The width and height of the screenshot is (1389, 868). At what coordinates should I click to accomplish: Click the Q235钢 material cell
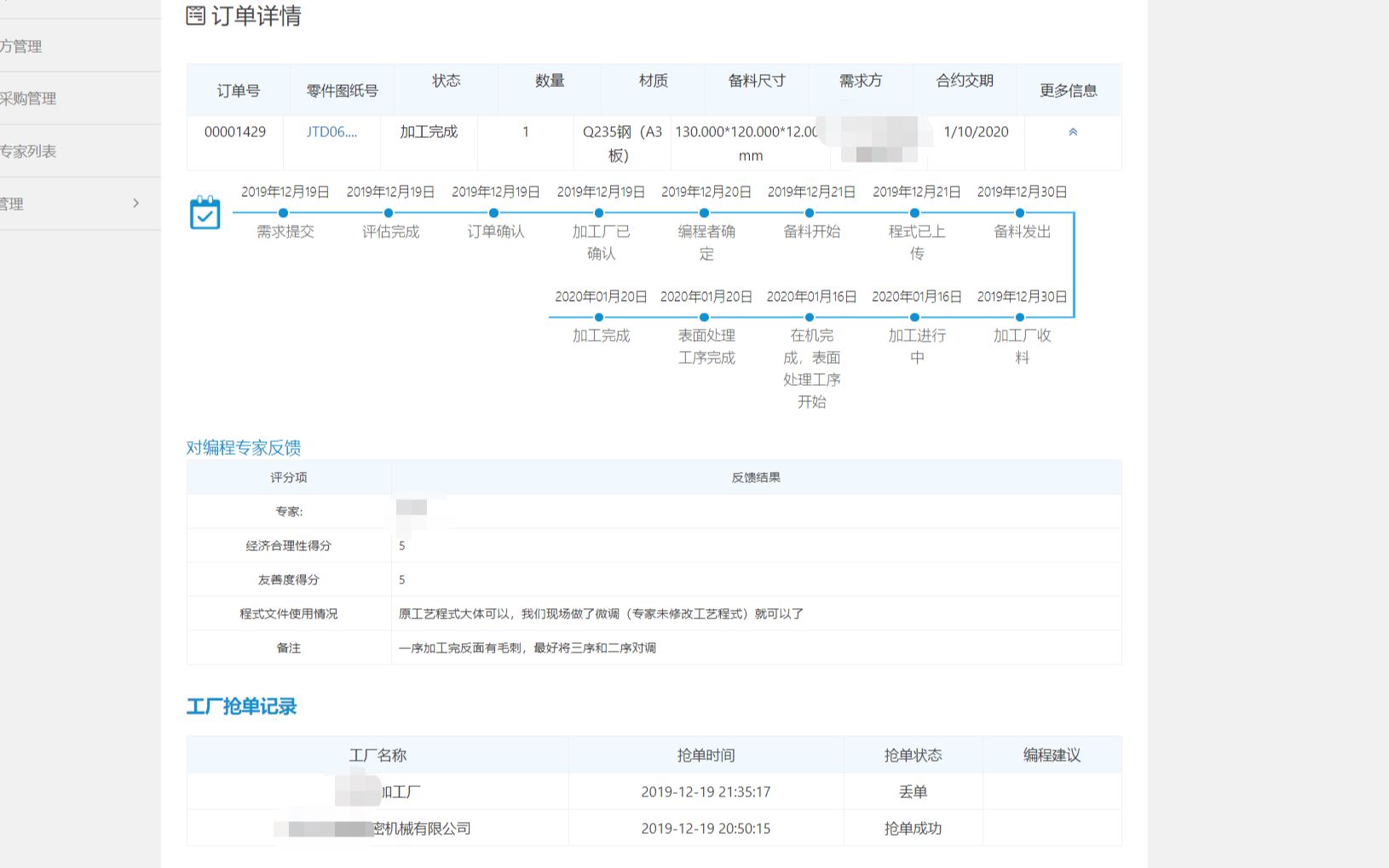622,143
